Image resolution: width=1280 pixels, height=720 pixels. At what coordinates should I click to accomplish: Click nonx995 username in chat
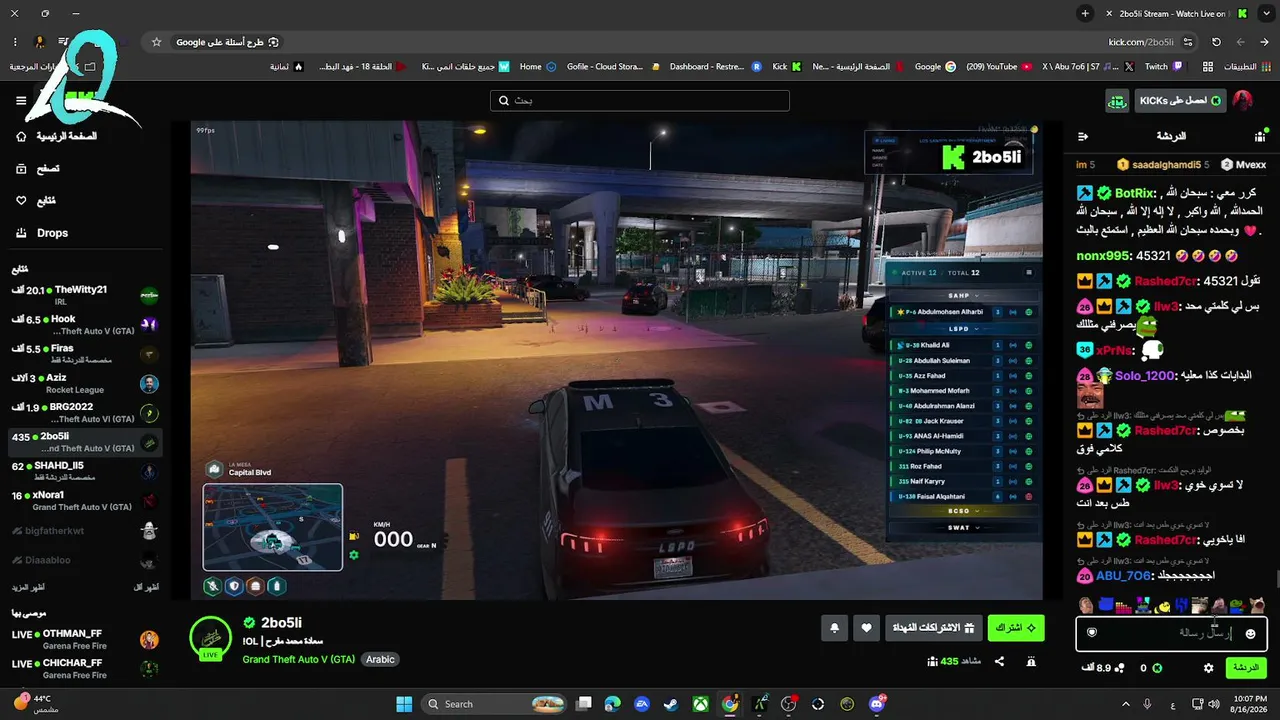pyautogui.click(x=1103, y=256)
